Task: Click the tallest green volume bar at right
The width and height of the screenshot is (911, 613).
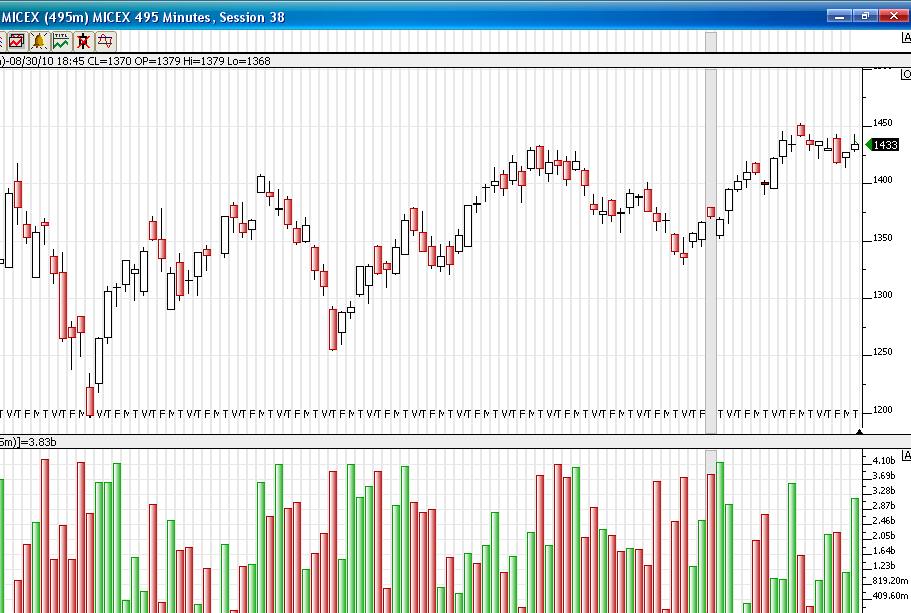Action: click(x=720, y=536)
